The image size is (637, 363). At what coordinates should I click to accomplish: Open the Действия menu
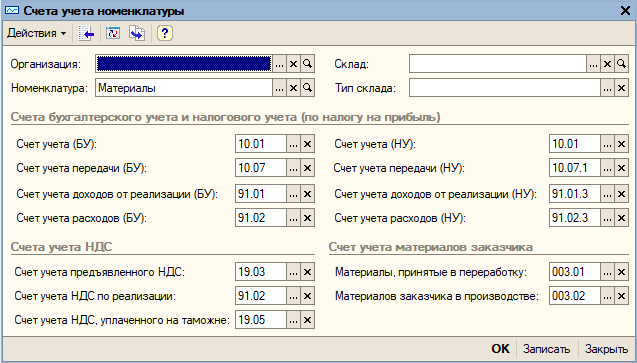click(36, 33)
